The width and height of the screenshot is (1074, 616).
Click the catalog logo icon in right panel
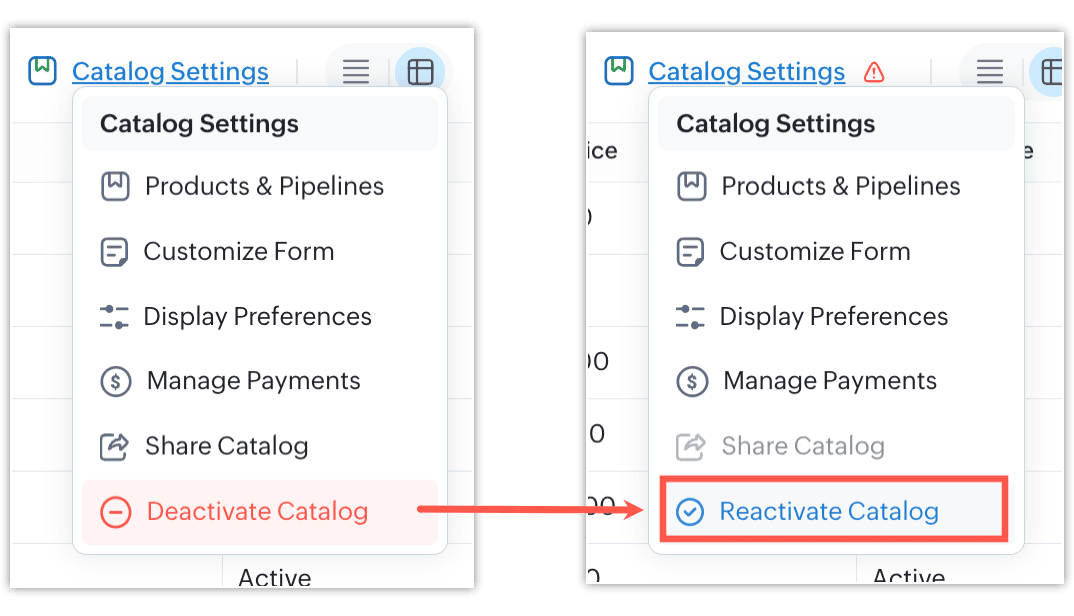tap(618, 71)
